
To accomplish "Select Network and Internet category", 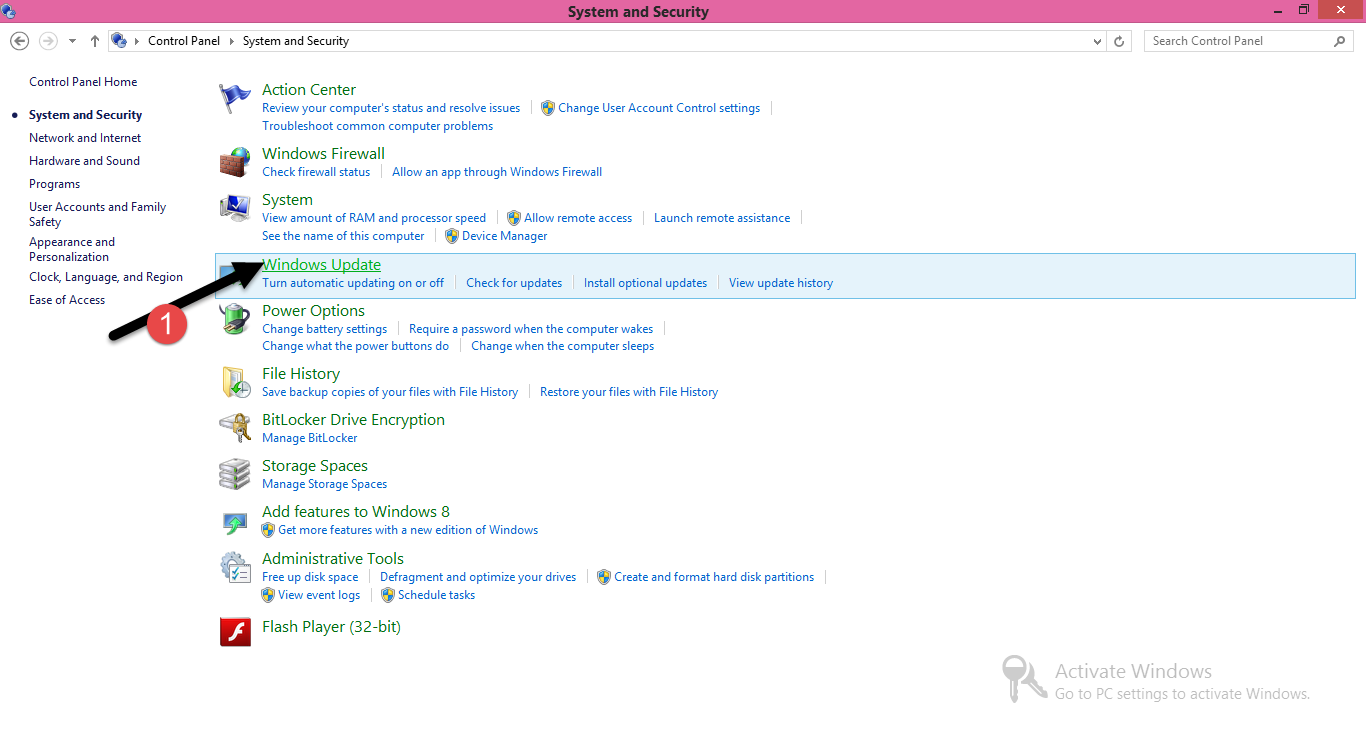I will click(x=85, y=138).
